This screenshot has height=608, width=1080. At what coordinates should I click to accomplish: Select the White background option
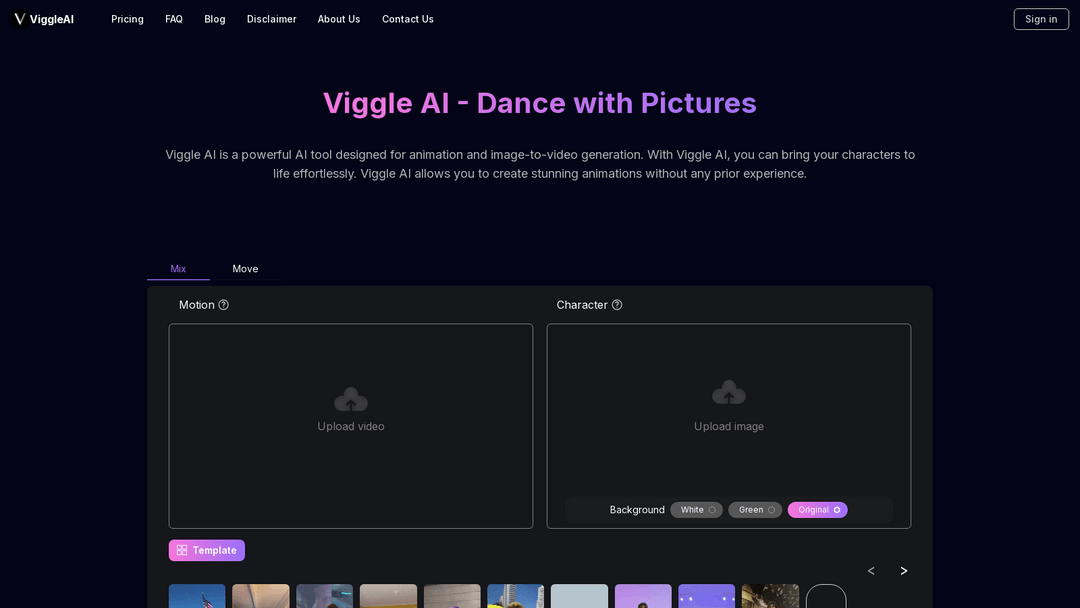point(696,509)
